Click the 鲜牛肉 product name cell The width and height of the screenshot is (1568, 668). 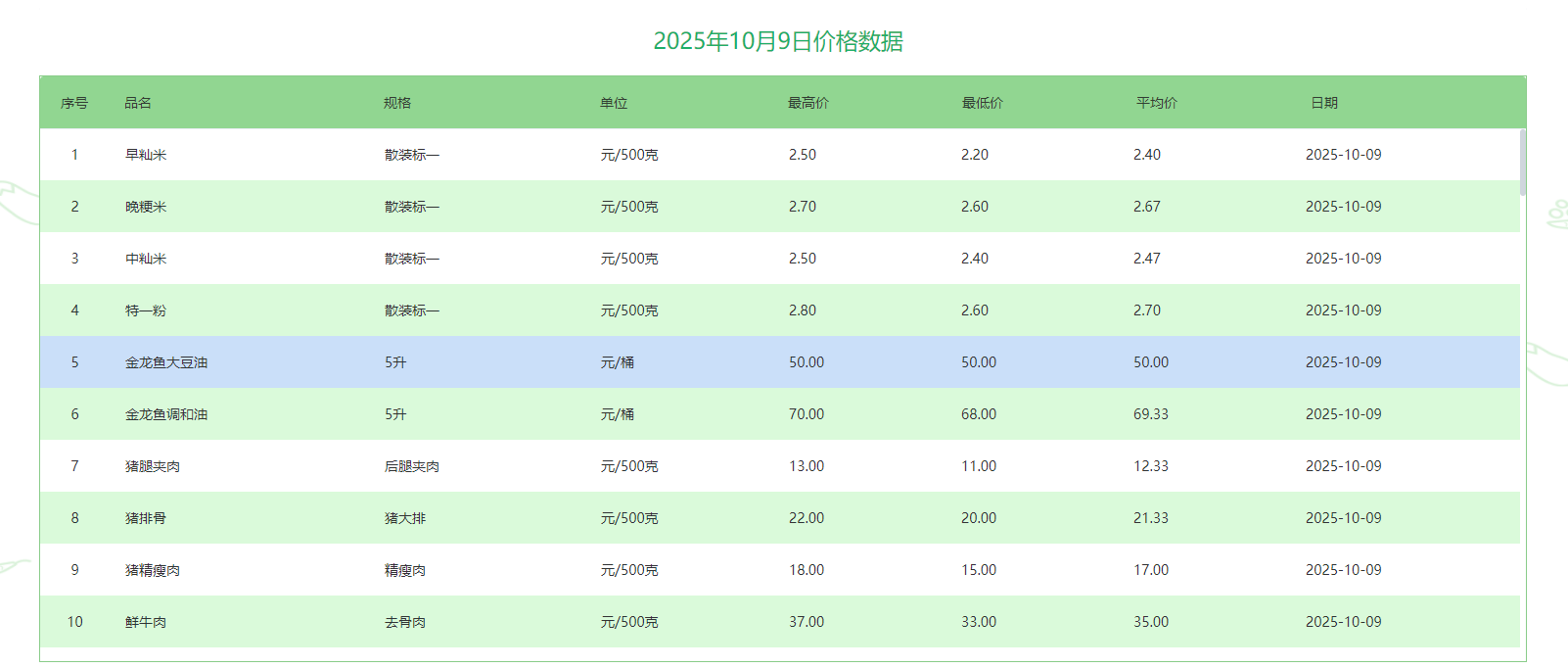pos(146,622)
